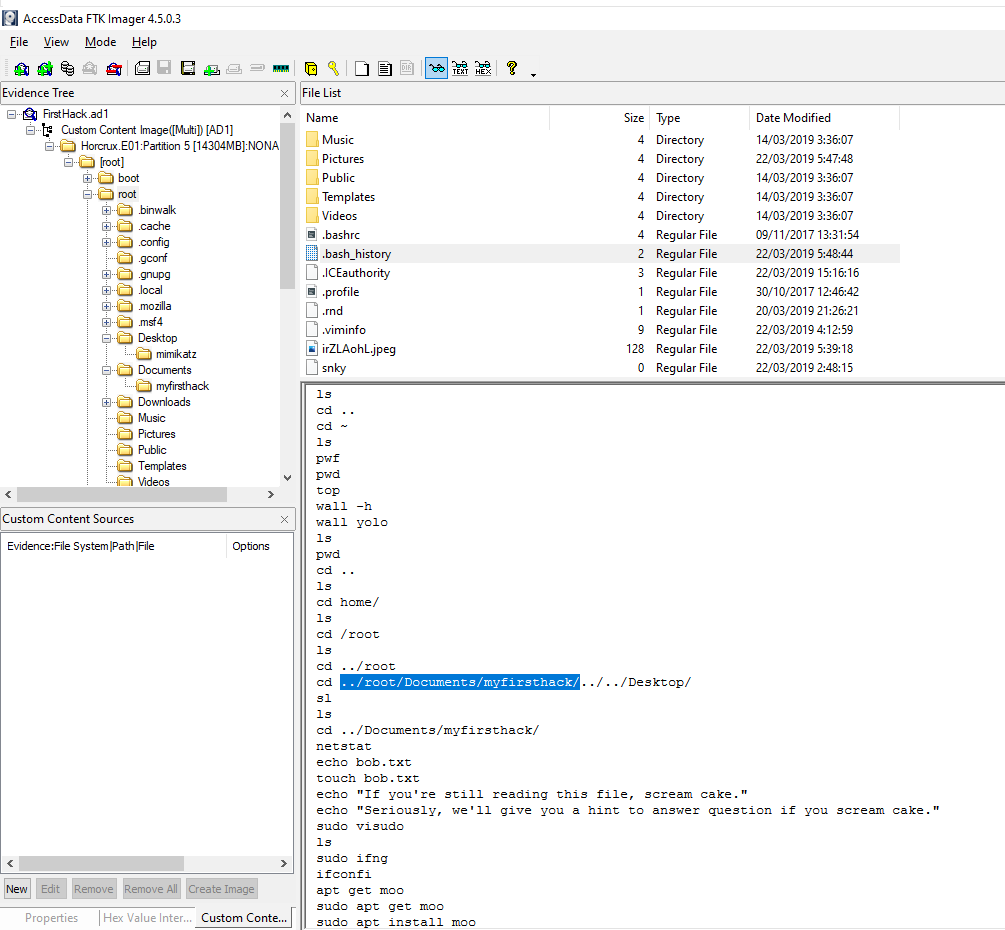Click the Create Disk Image toolbar icon
The width and height of the screenshot is (1005, 930).
[x=142, y=68]
